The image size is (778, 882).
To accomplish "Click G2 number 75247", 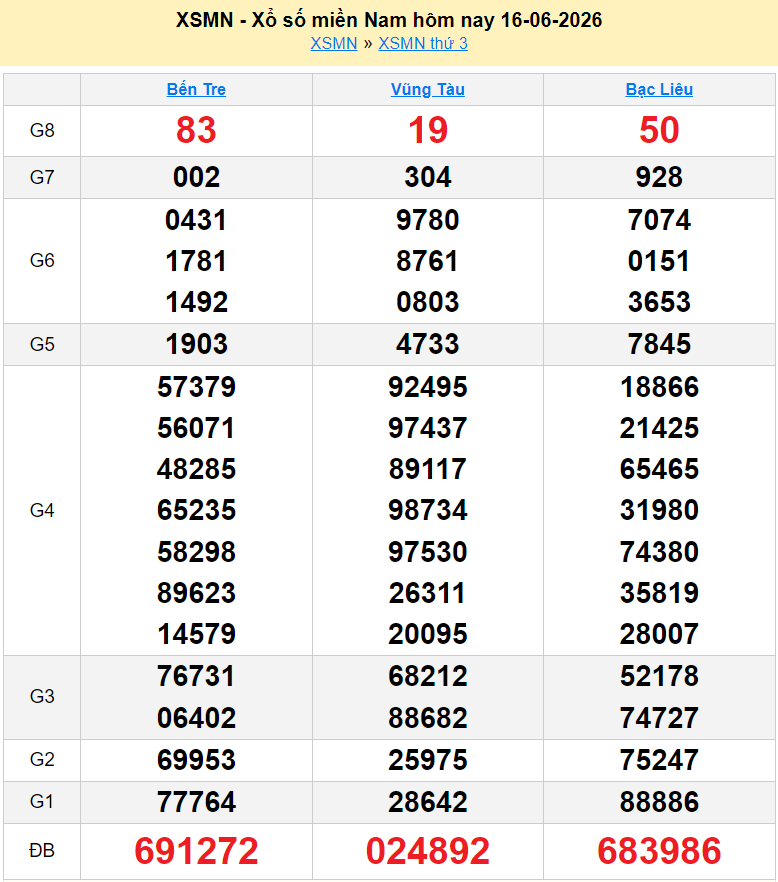I will 659,760.
